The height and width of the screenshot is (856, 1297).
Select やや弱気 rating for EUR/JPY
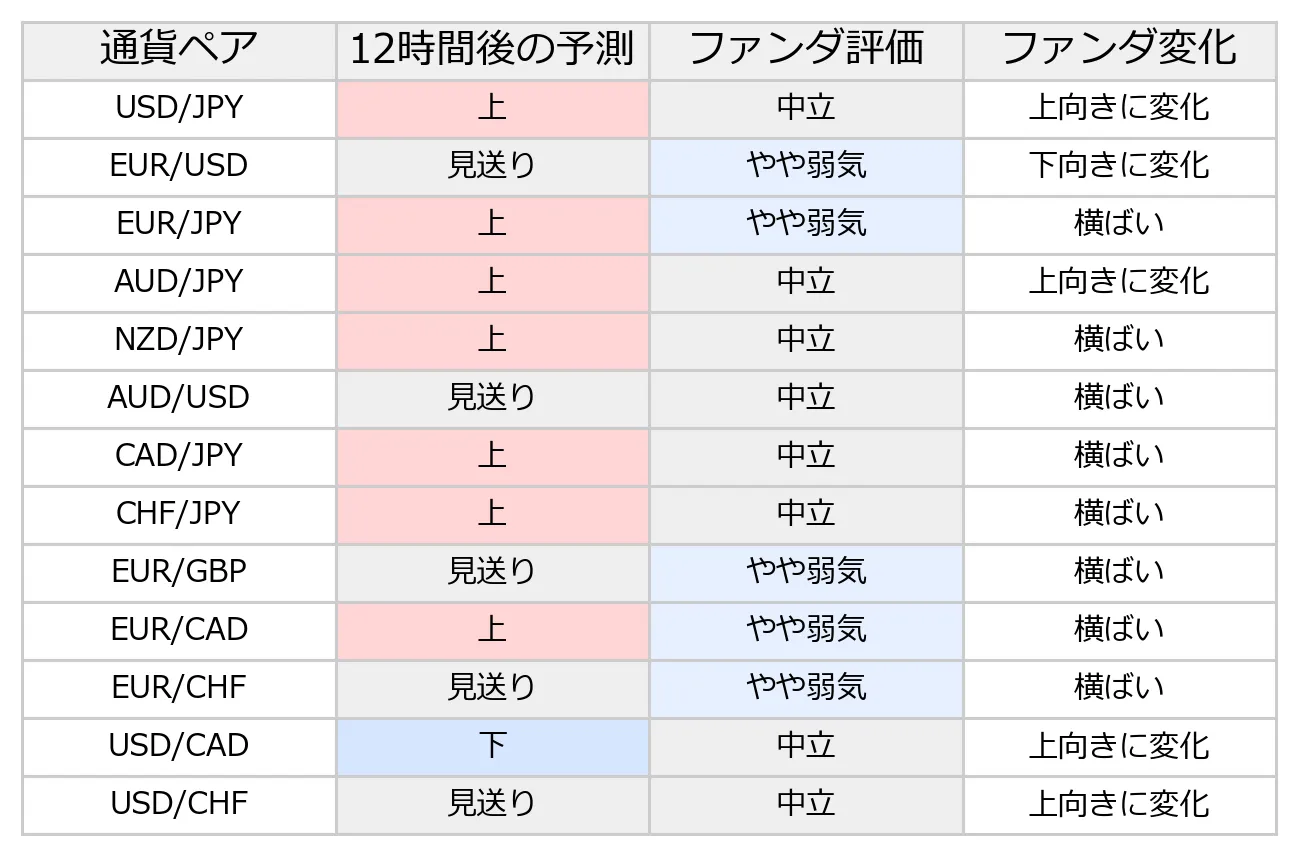806,225
